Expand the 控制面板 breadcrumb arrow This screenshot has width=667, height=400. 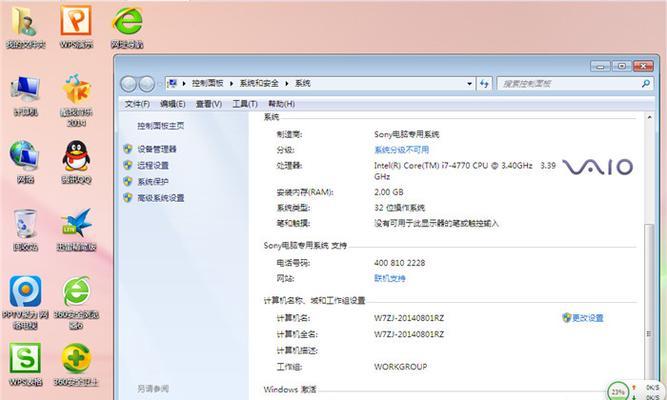click(228, 84)
